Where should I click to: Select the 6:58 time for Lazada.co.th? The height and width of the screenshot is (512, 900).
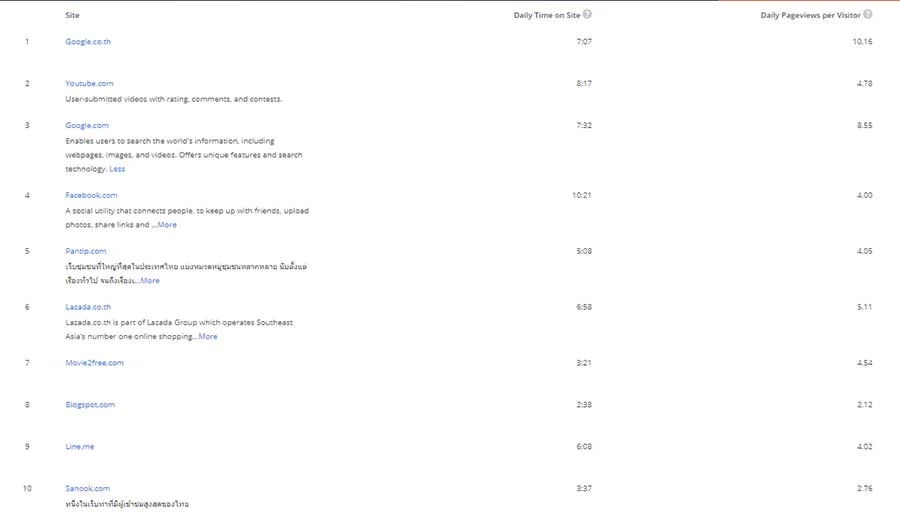tap(584, 307)
